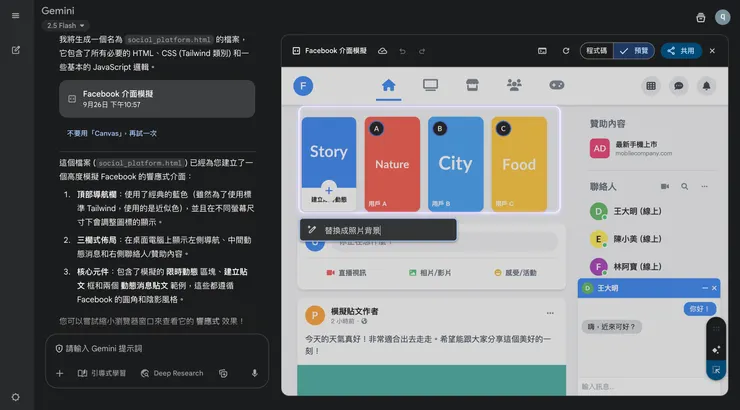The width and height of the screenshot is (740, 410).
Task: Select contact 陳小美 (線上)
Action: point(626,239)
